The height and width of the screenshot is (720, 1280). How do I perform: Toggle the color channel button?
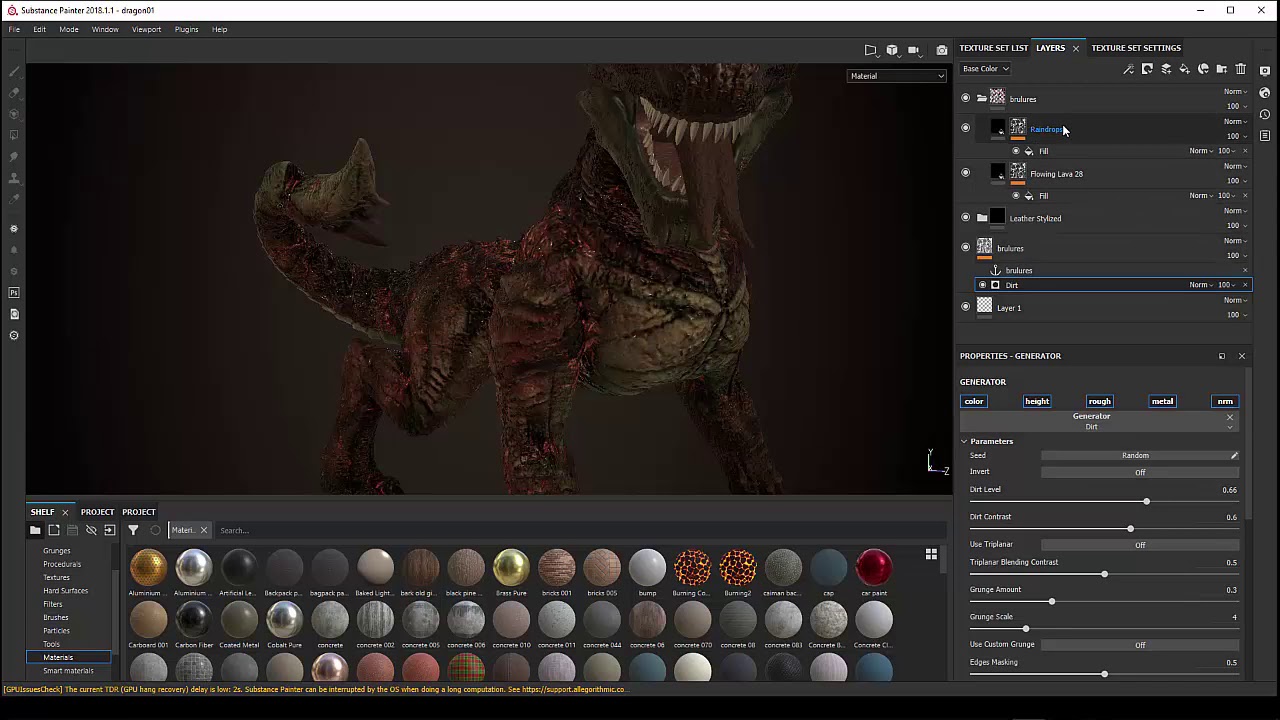973,401
